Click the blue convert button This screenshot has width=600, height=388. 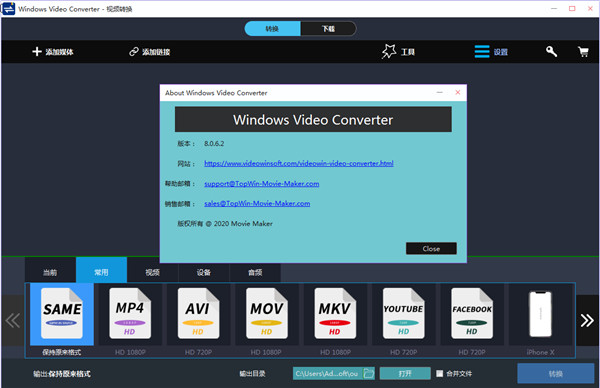point(556,373)
